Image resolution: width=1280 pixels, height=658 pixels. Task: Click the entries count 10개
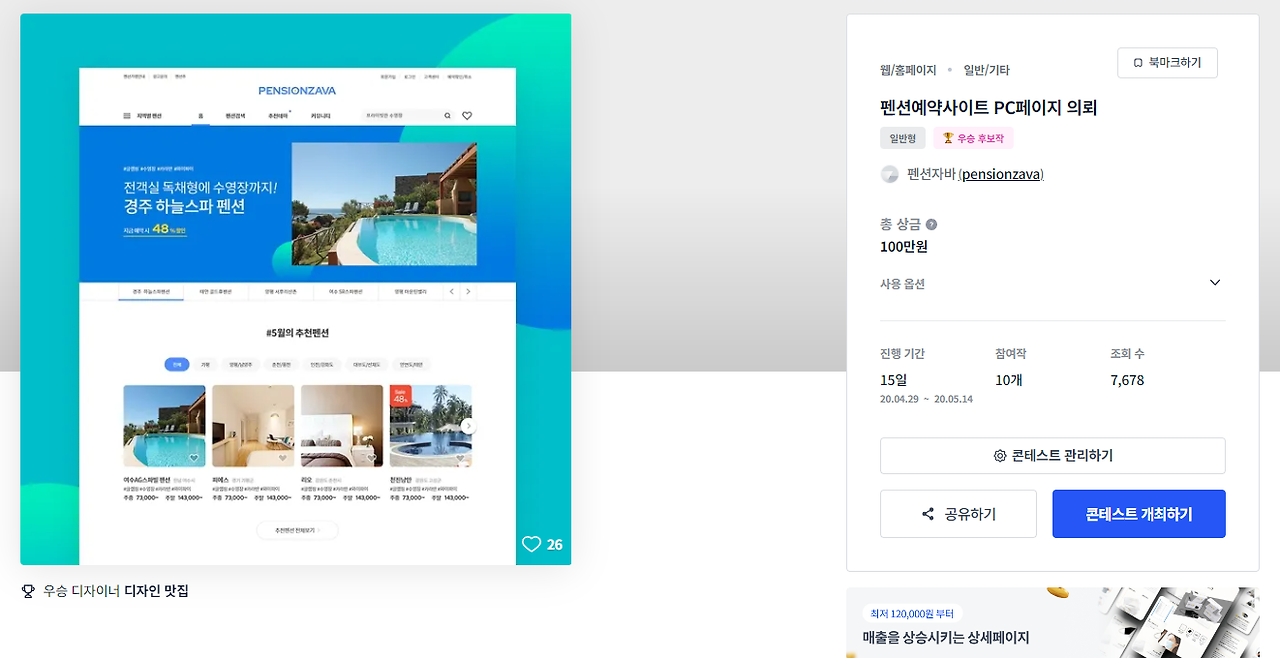[x=1009, y=380]
